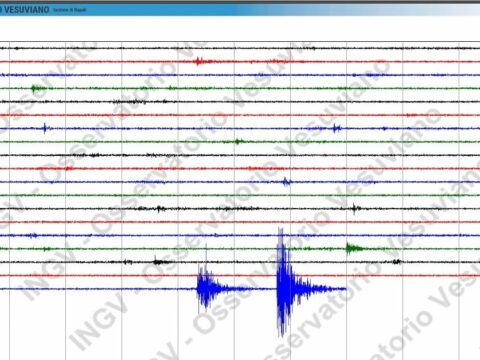This screenshot has width=480, height=360.
Task: Select the bottom red trace above the blue events
Action: [x=240, y=276]
